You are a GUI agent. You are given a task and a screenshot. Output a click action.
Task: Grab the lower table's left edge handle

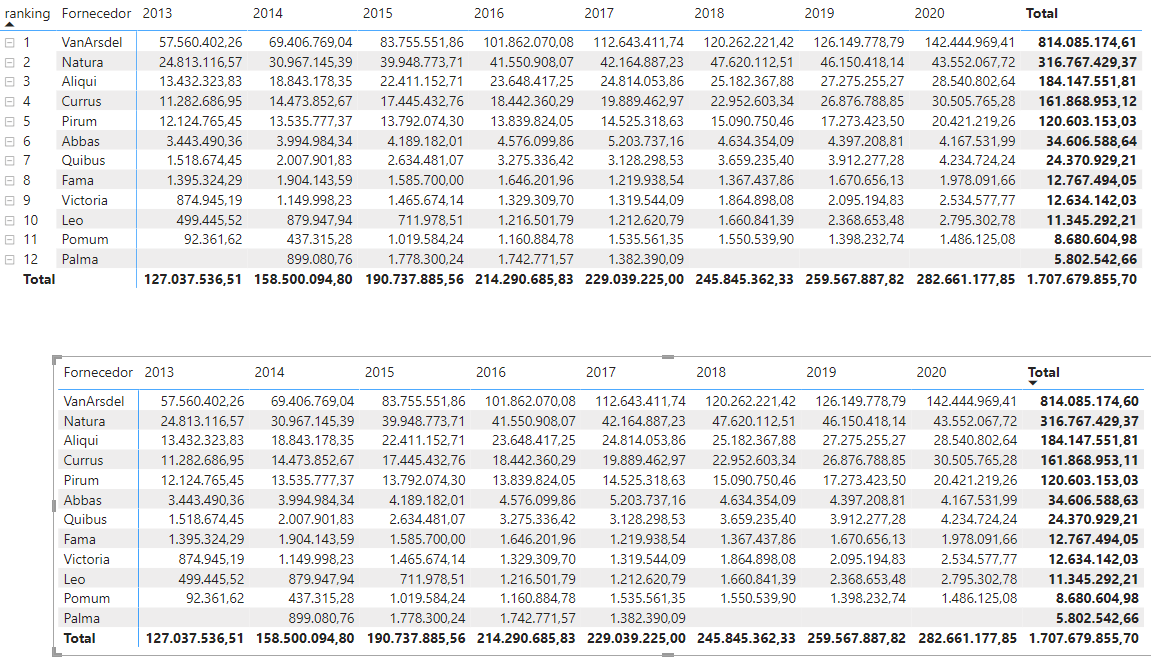pyautogui.click(x=54, y=505)
